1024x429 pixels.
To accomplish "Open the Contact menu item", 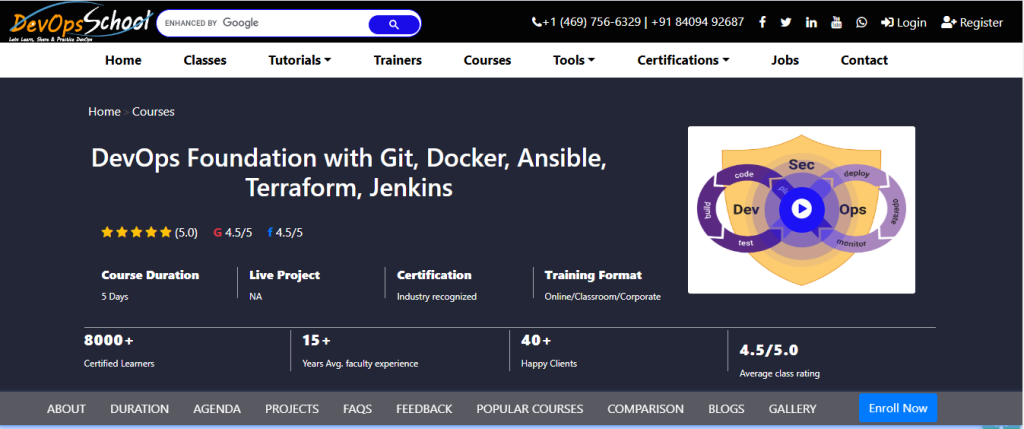I will click(864, 60).
